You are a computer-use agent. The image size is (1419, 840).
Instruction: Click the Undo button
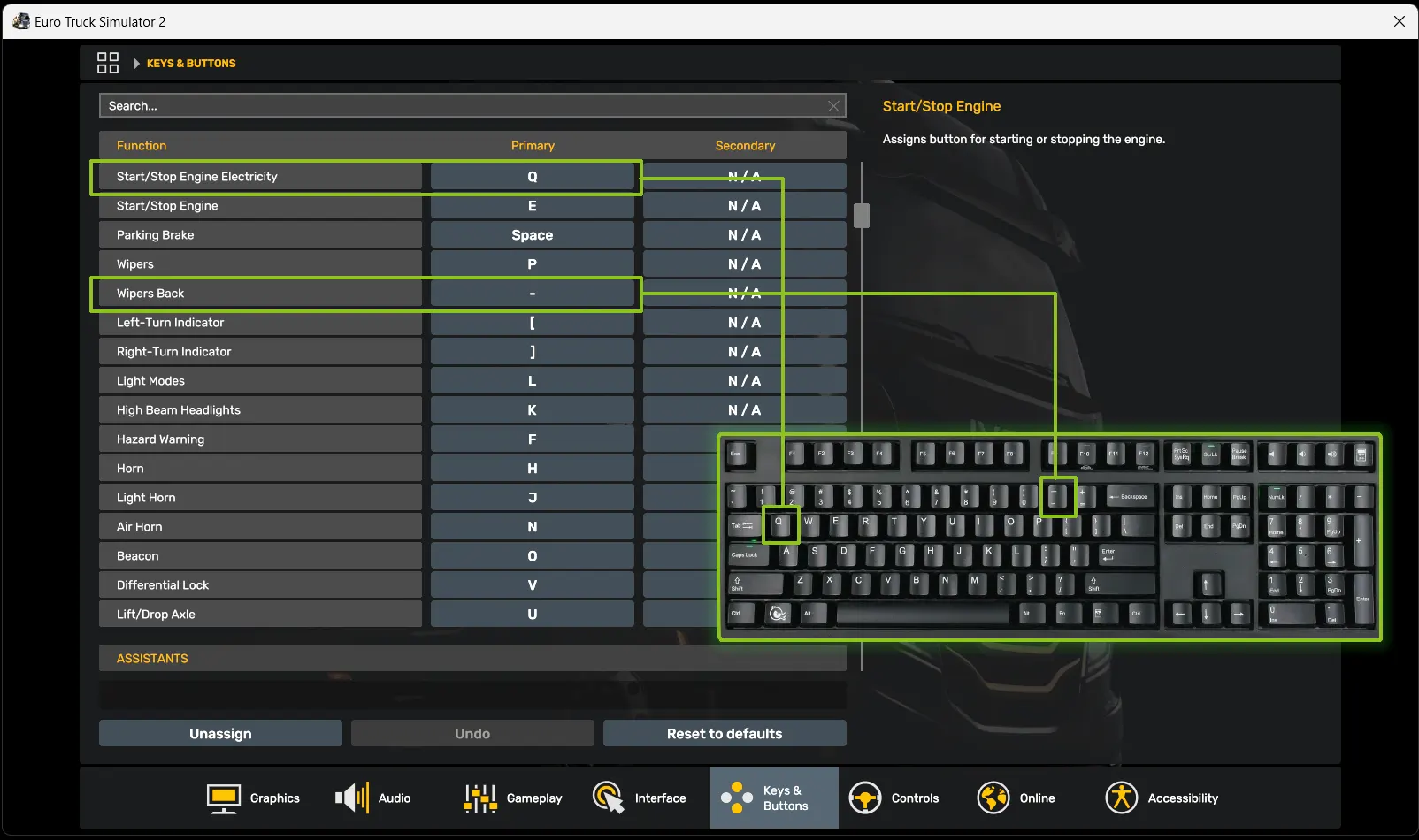472,733
